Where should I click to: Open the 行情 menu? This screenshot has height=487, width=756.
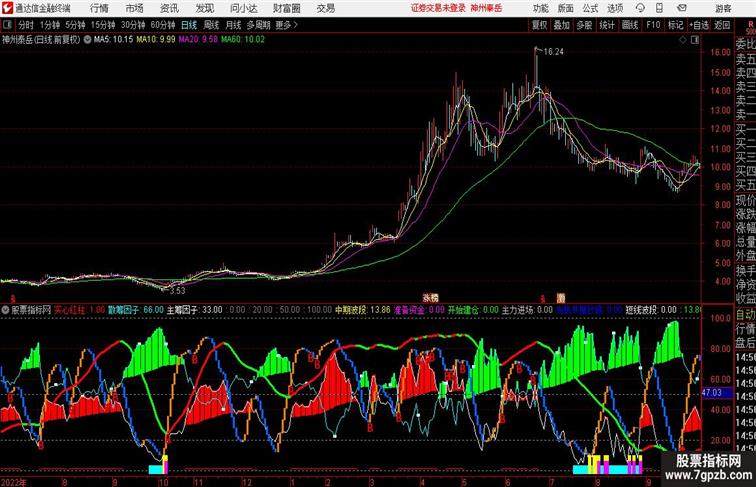click(99, 8)
